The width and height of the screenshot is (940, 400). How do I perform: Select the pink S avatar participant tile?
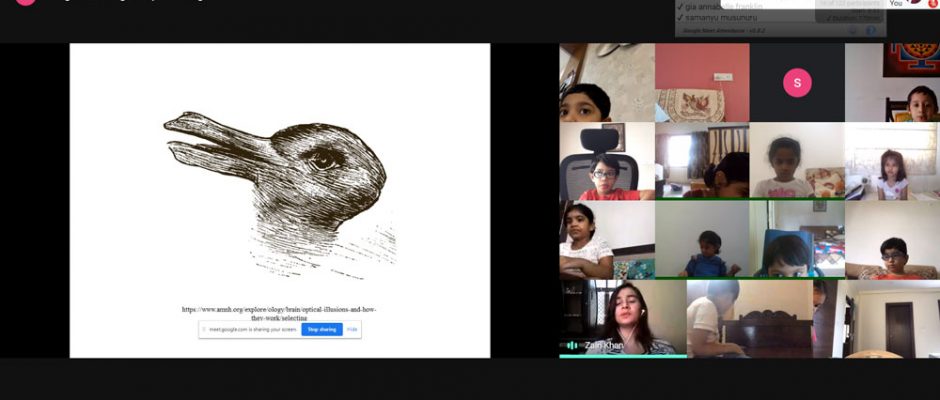tap(797, 83)
